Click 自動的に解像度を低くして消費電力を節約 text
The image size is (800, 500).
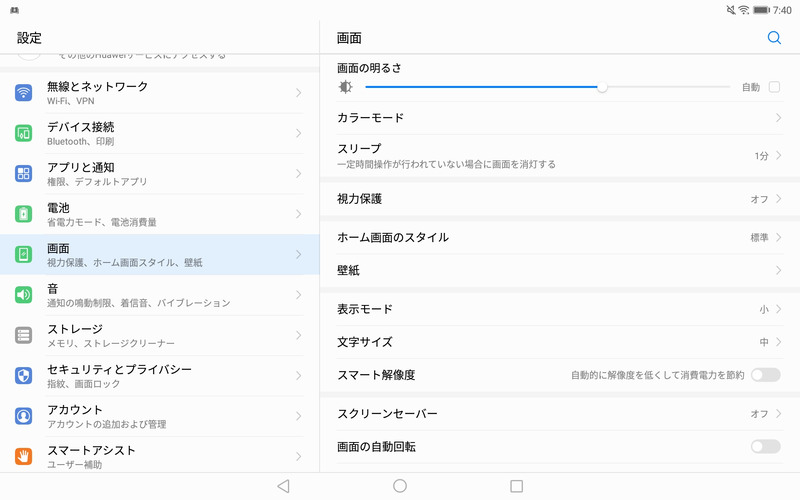pyautogui.click(x=658, y=375)
